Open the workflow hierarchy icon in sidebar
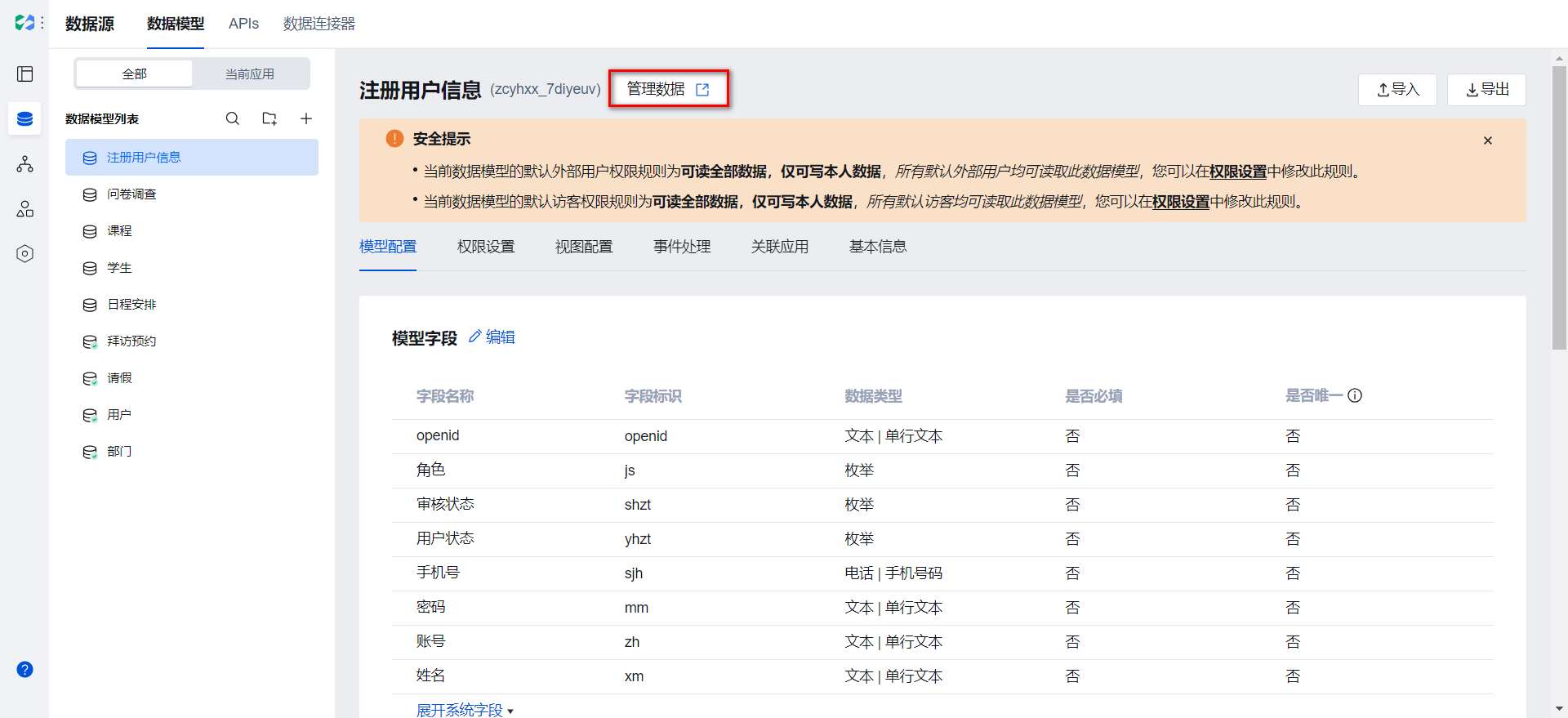1568x718 pixels. [x=25, y=164]
